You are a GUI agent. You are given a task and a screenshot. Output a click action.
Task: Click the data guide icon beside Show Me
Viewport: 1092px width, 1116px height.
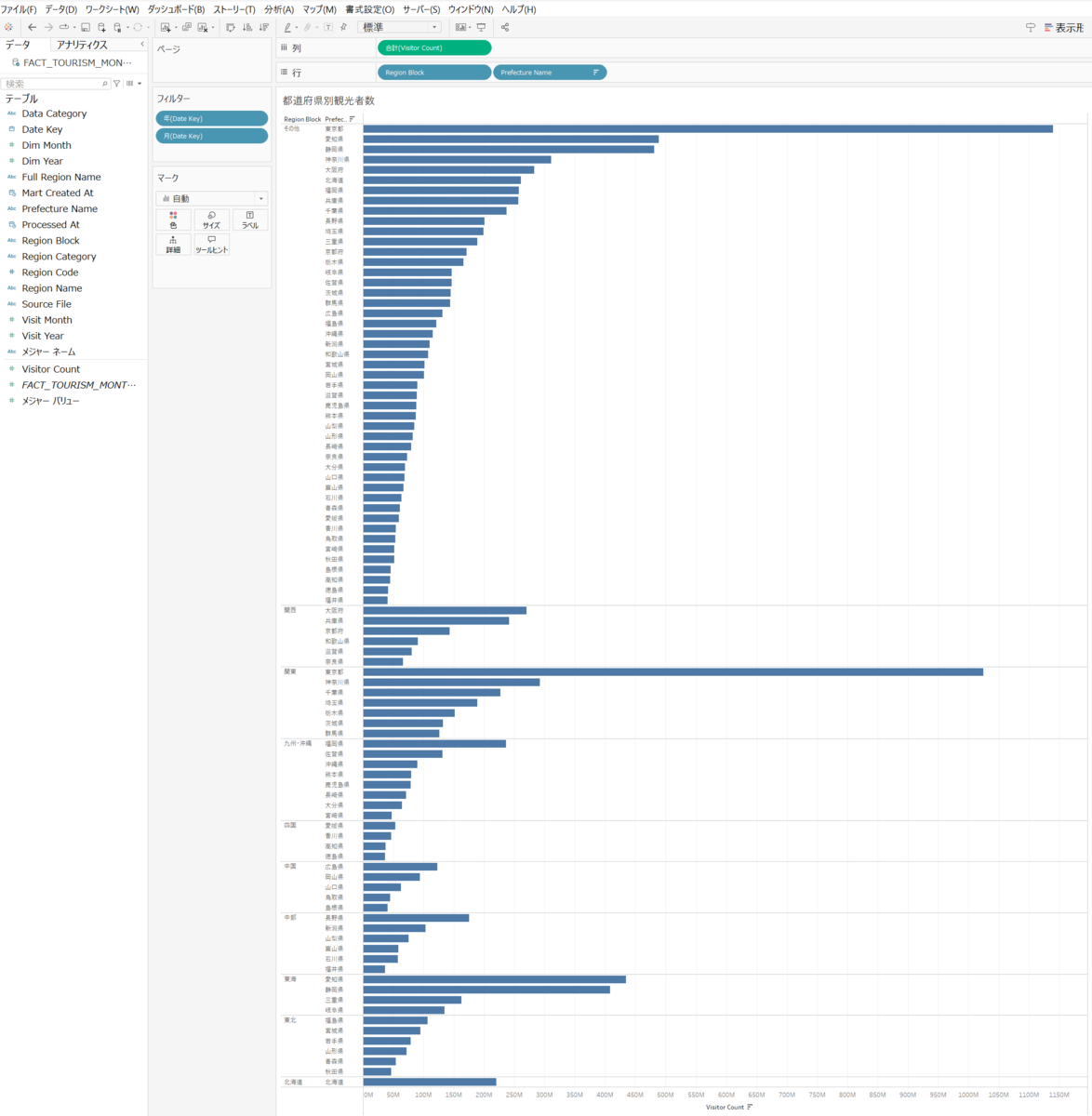(1030, 28)
